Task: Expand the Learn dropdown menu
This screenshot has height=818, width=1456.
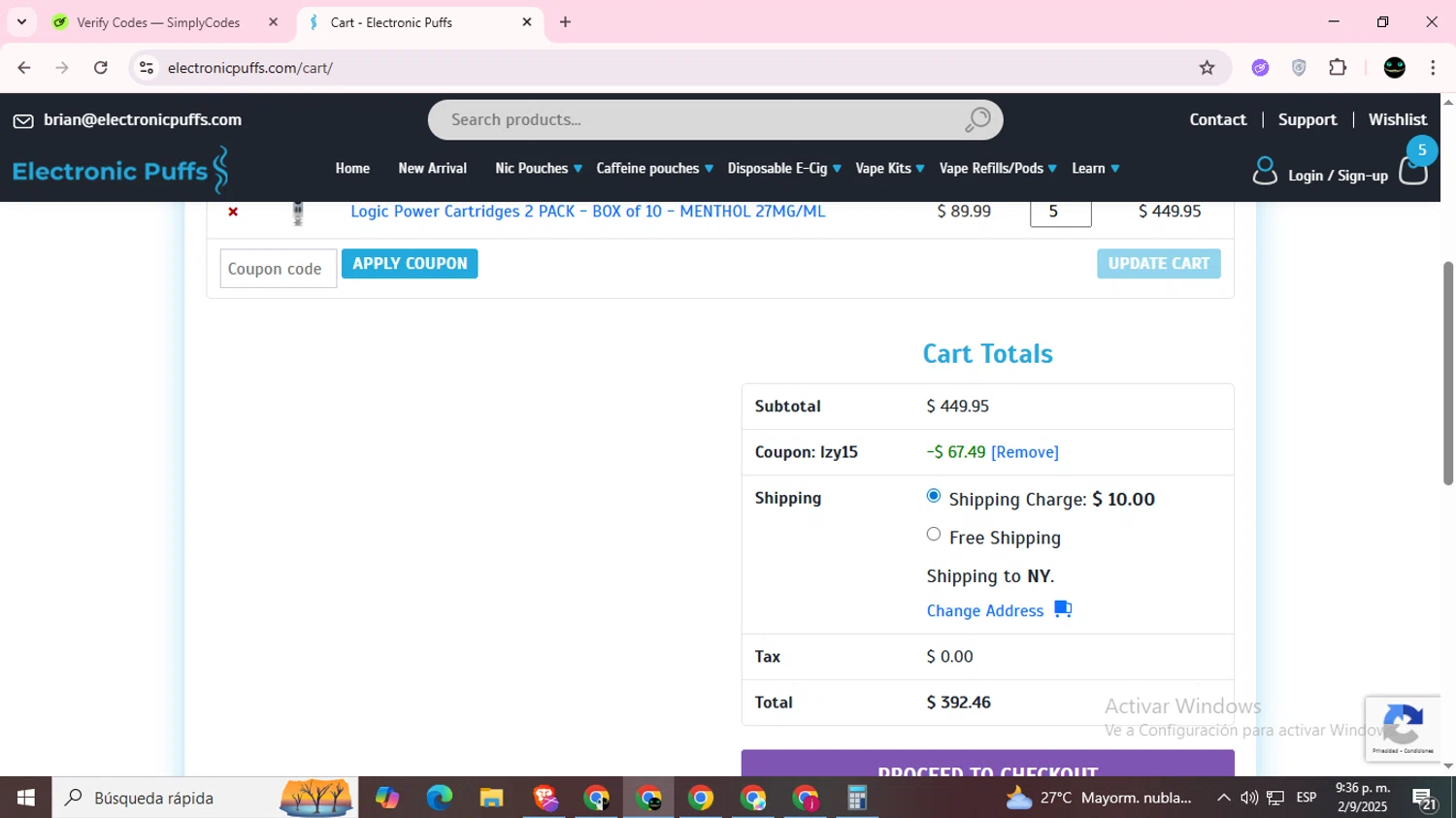Action: [1096, 169]
